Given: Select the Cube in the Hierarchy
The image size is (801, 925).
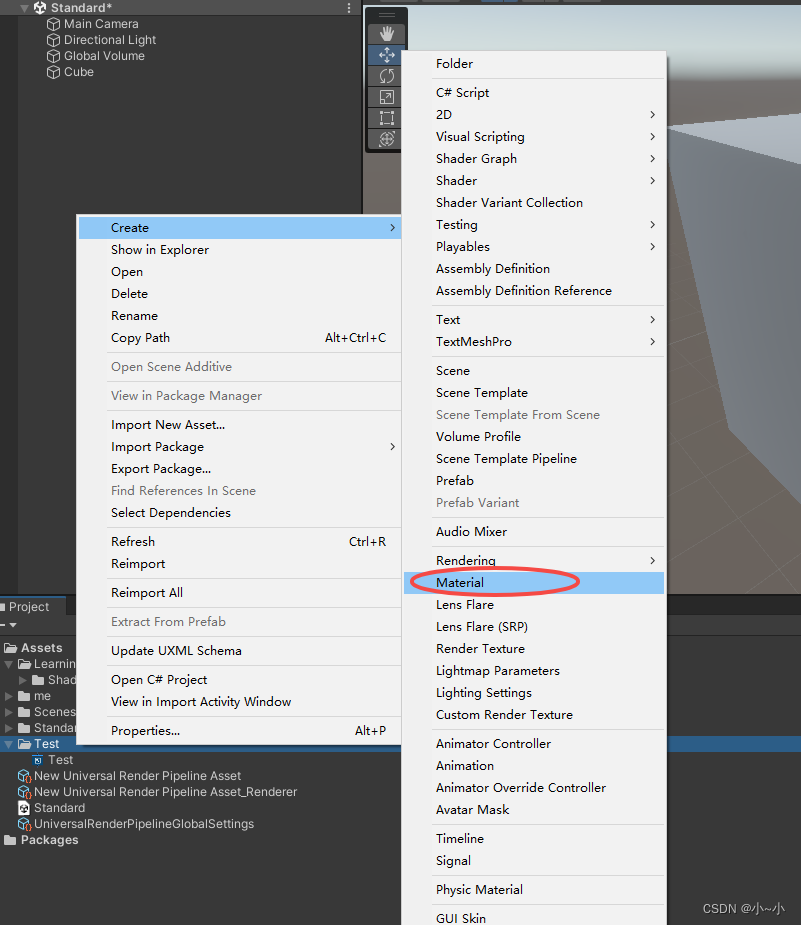Looking at the screenshot, I should 77,71.
